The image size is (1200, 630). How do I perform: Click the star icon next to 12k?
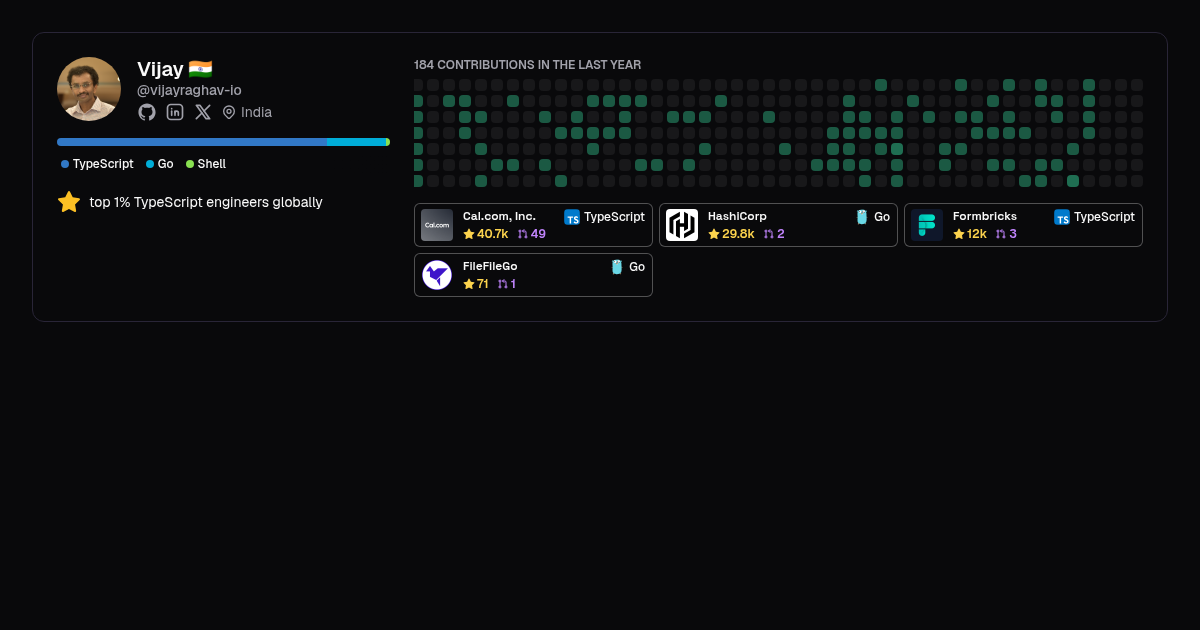[959, 234]
